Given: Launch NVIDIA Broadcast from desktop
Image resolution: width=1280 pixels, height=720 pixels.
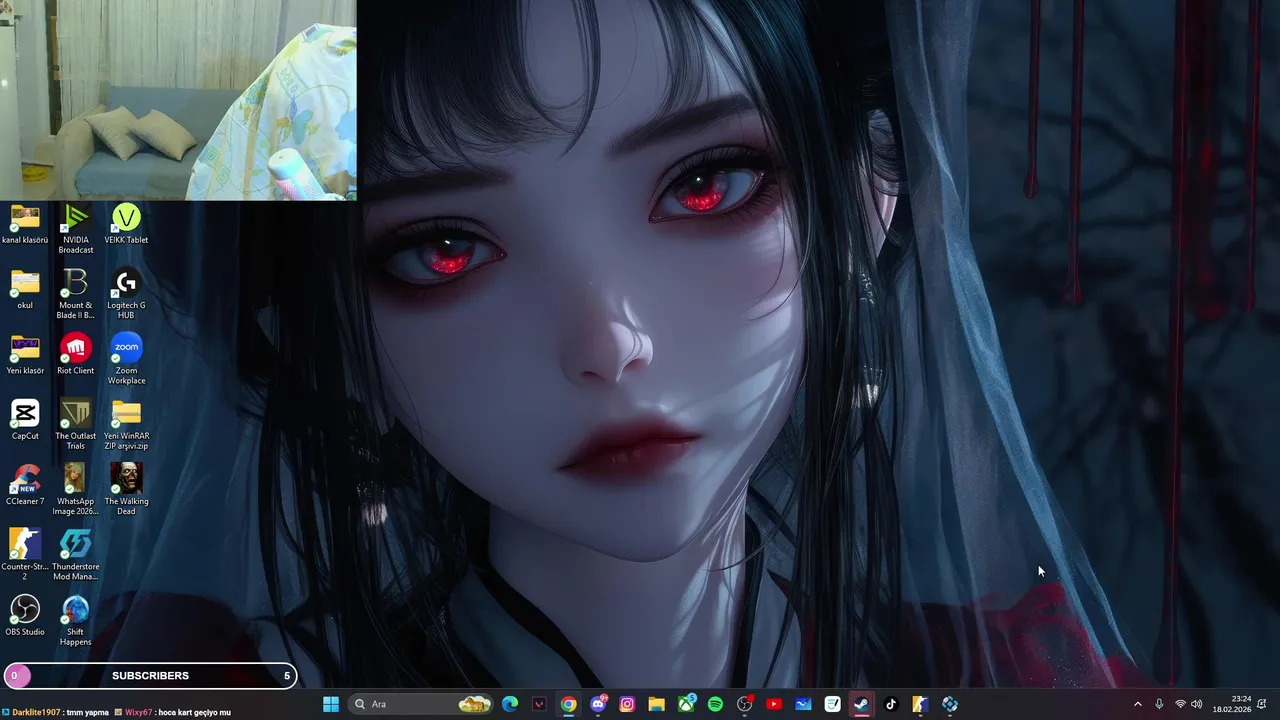Looking at the screenshot, I should click(76, 229).
